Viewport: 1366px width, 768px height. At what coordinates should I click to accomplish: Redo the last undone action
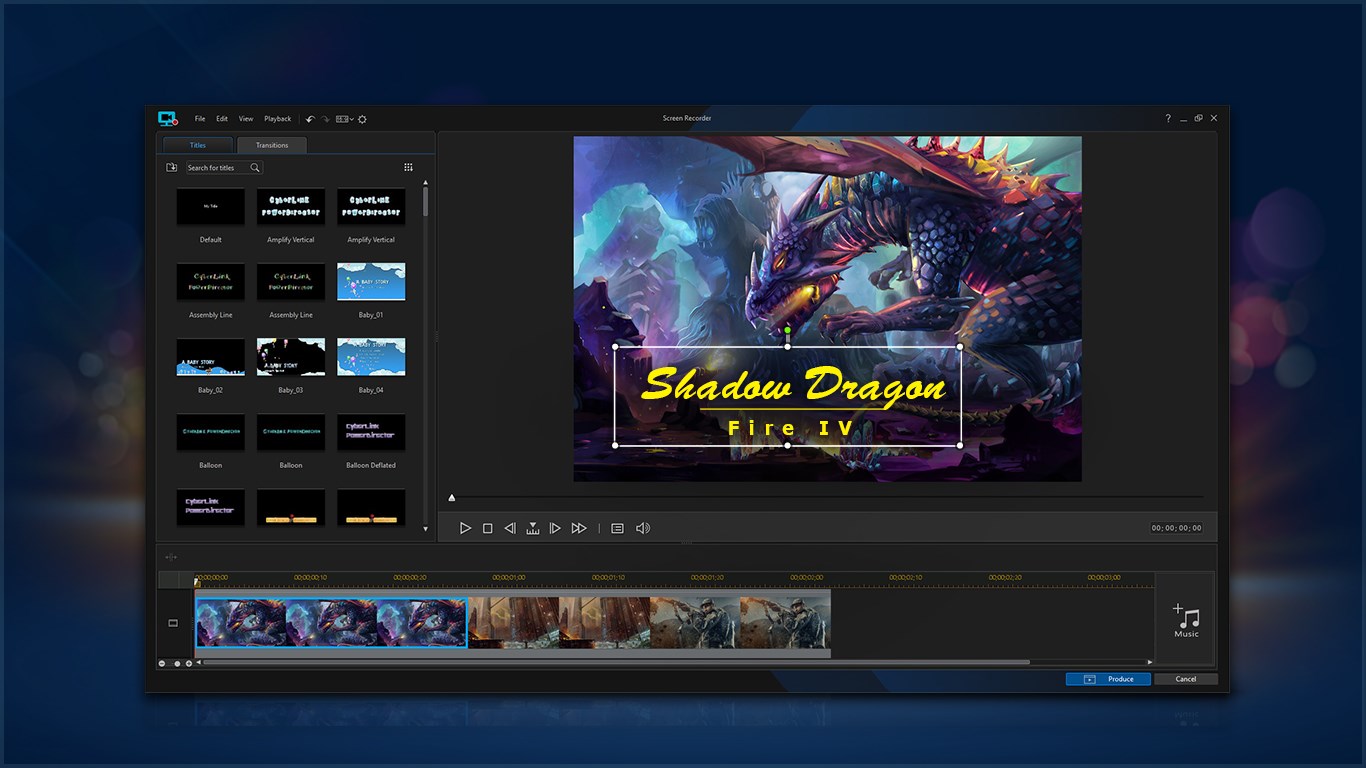325,119
